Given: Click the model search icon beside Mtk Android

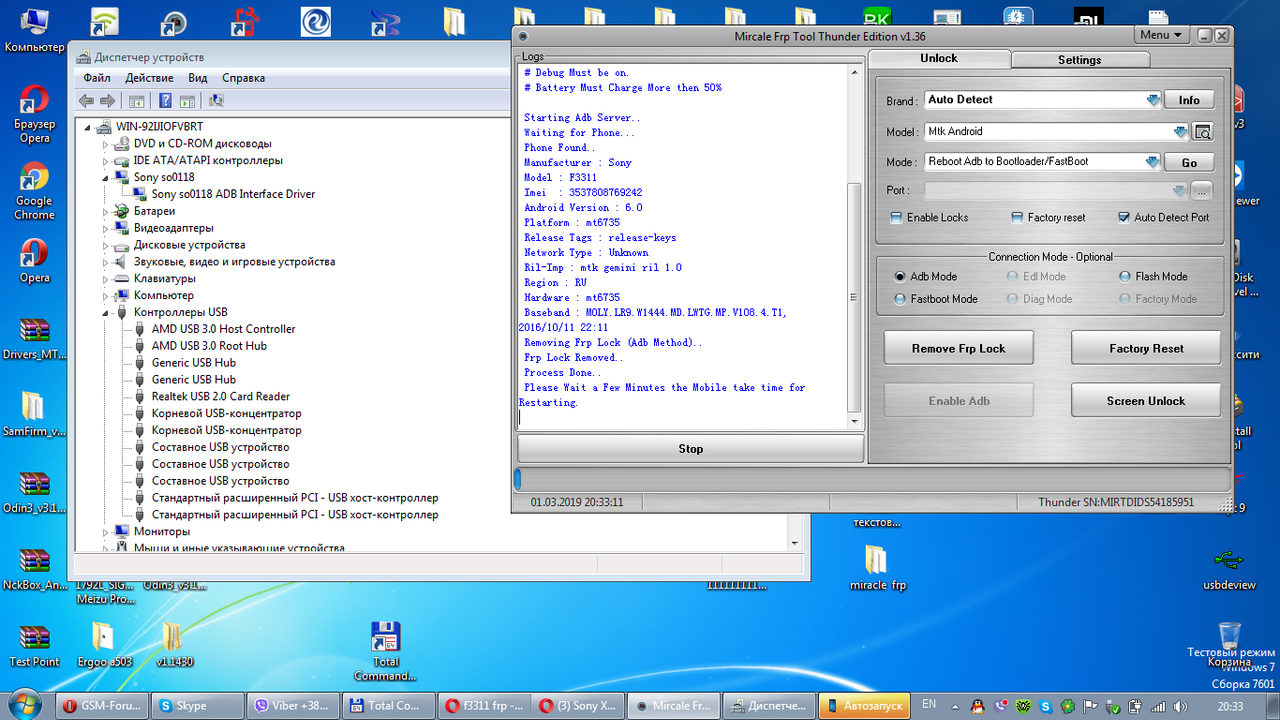Looking at the screenshot, I should [1203, 131].
